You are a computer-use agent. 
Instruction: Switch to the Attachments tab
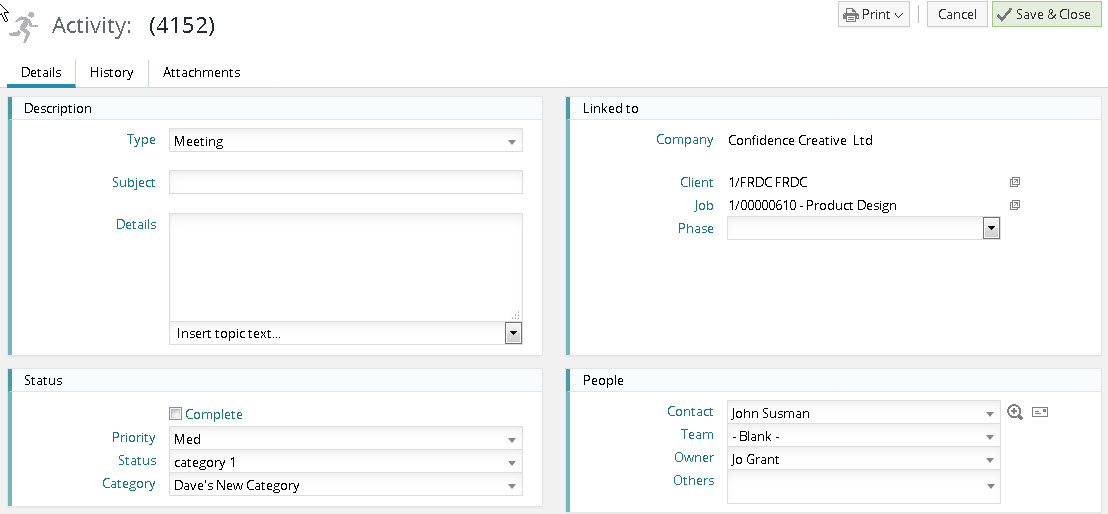click(x=201, y=72)
